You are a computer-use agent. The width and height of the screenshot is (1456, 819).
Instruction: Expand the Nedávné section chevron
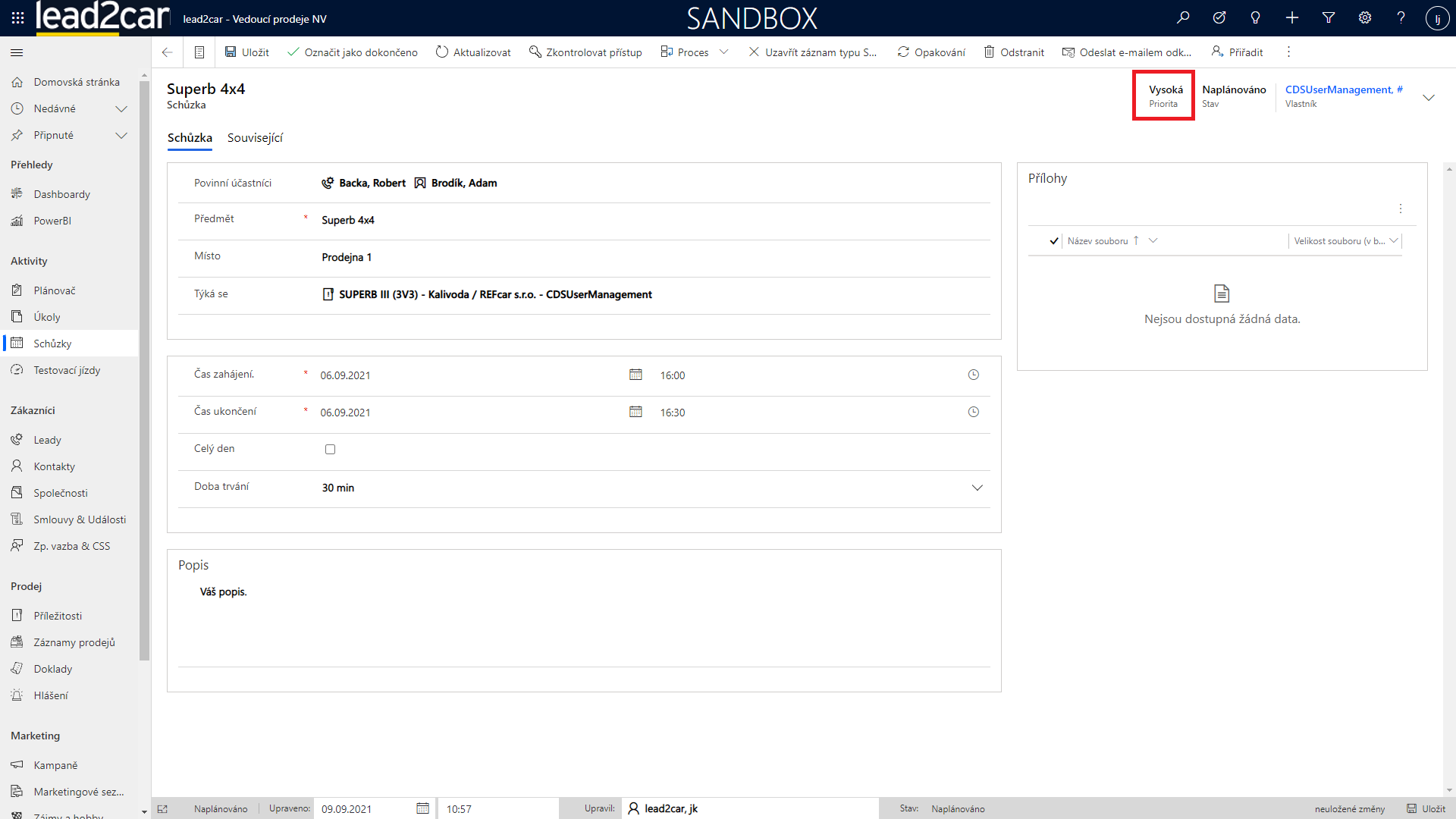tap(121, 108)
